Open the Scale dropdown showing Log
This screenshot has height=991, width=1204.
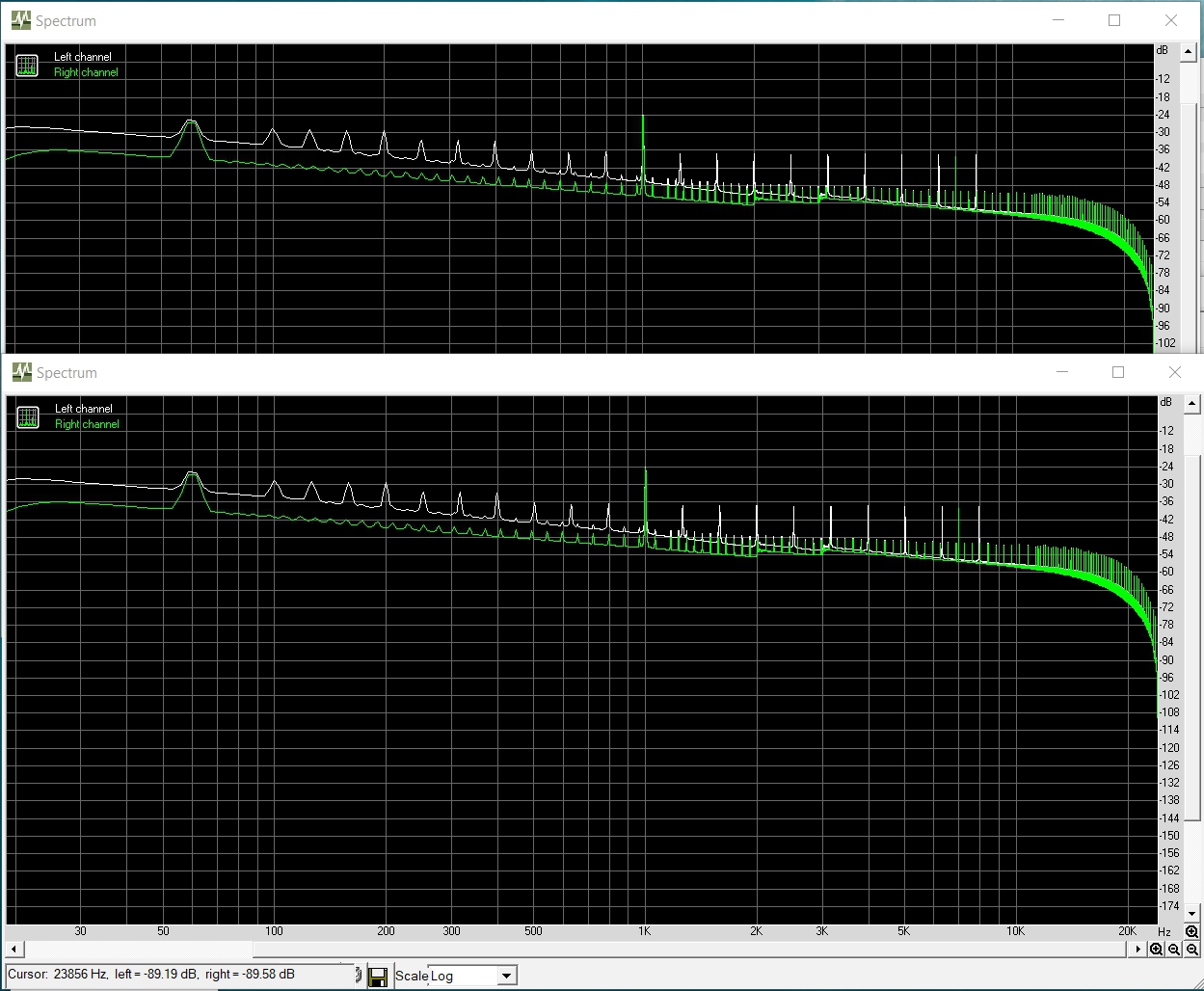click(506, 976)
